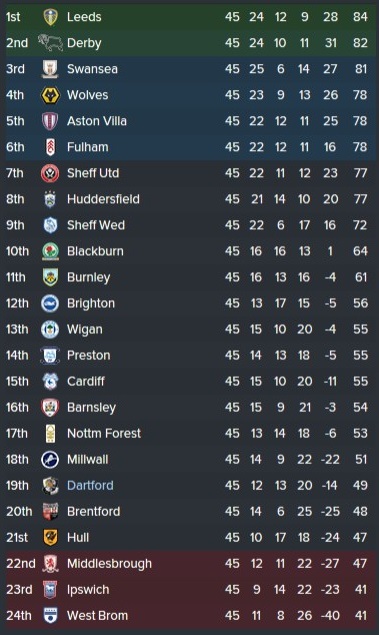Screen dimensions: 379x635
Task: Open the Wolves club badge
Action: click(50, 95)
